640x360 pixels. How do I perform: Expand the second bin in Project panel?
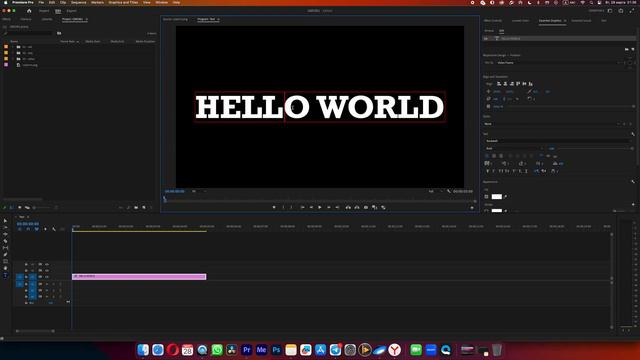point(13,53)
